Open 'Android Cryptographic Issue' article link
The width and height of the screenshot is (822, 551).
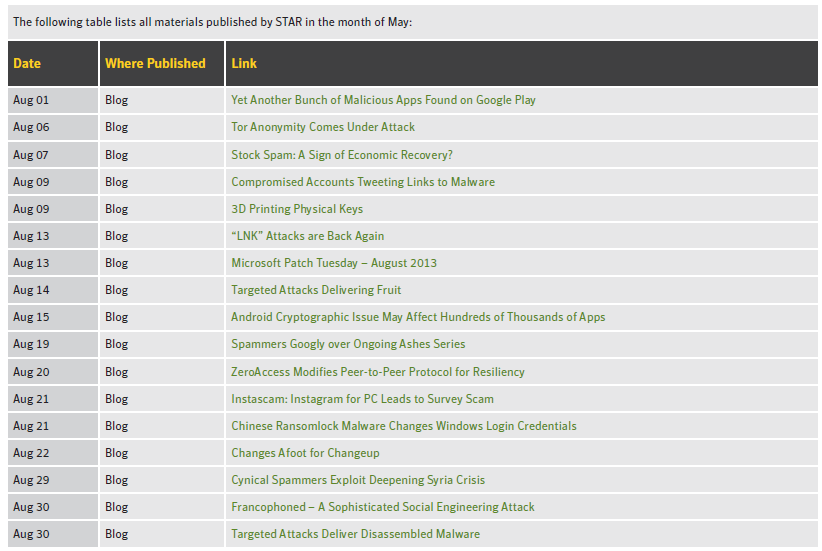[418, 317]
